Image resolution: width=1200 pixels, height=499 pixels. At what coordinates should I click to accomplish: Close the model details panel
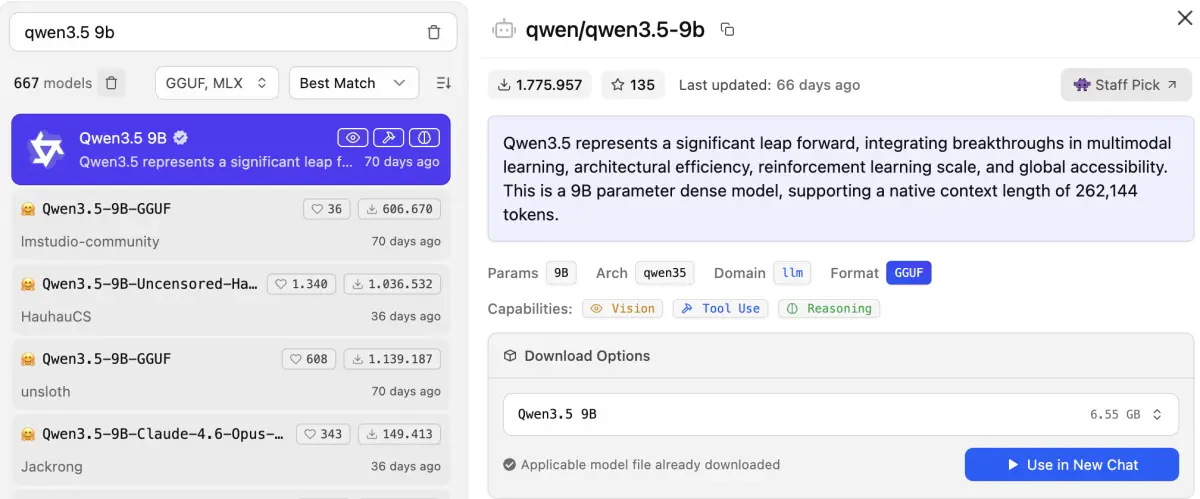pos(1185,17)
